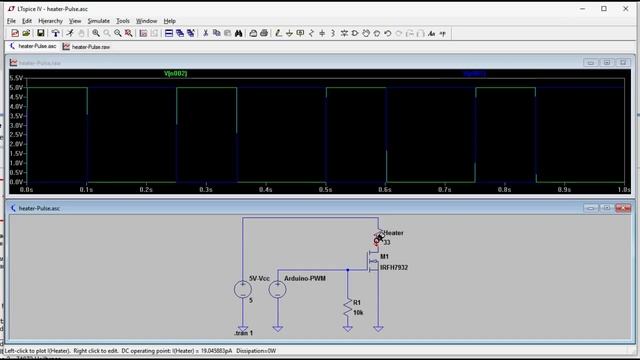640x360 pixels.
Task: Click the Open file toolbar icon
Action: click(x=26, y=33)
